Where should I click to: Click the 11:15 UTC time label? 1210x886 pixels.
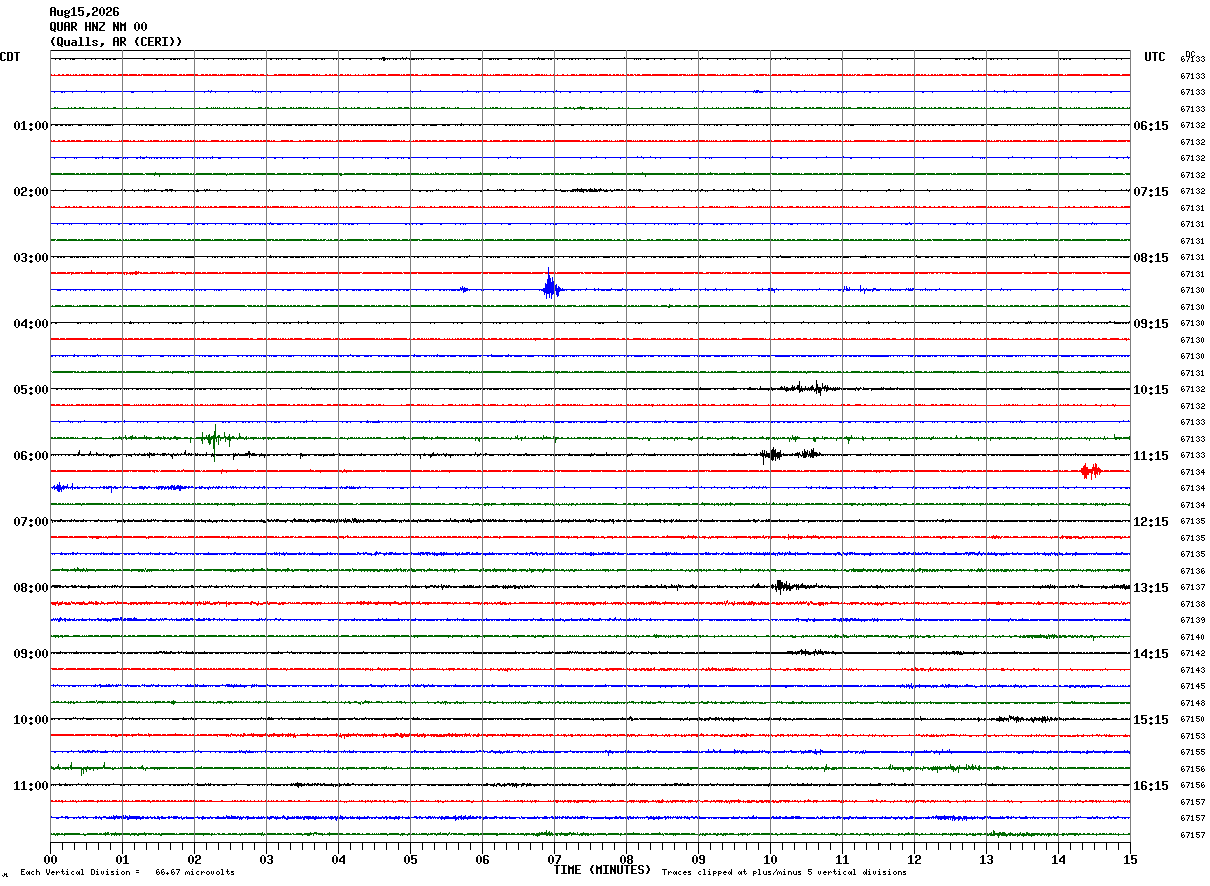click(x=1150, y=456)
